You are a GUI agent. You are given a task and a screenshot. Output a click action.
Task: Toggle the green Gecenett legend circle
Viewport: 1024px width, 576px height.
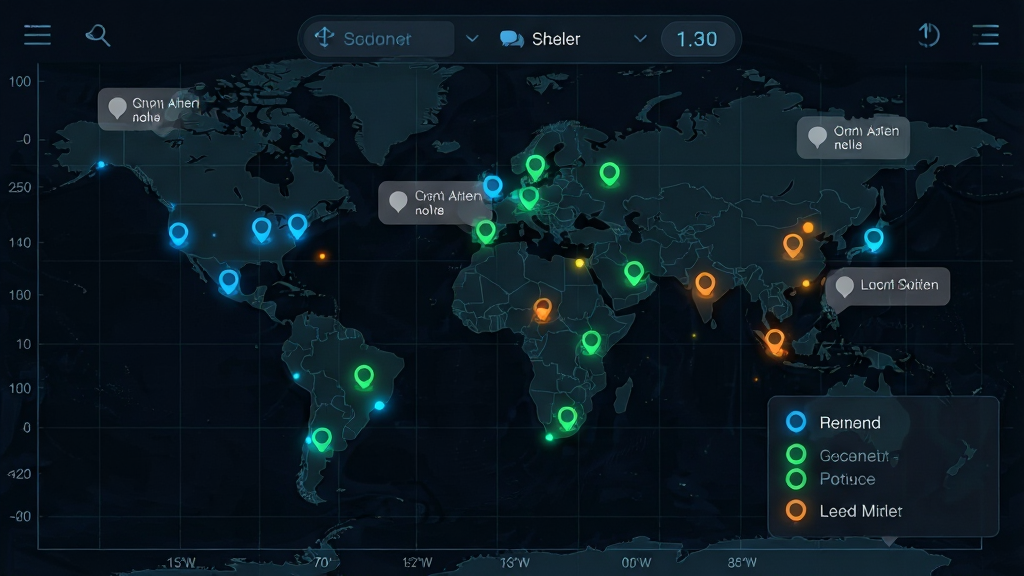tap(796, 455)
